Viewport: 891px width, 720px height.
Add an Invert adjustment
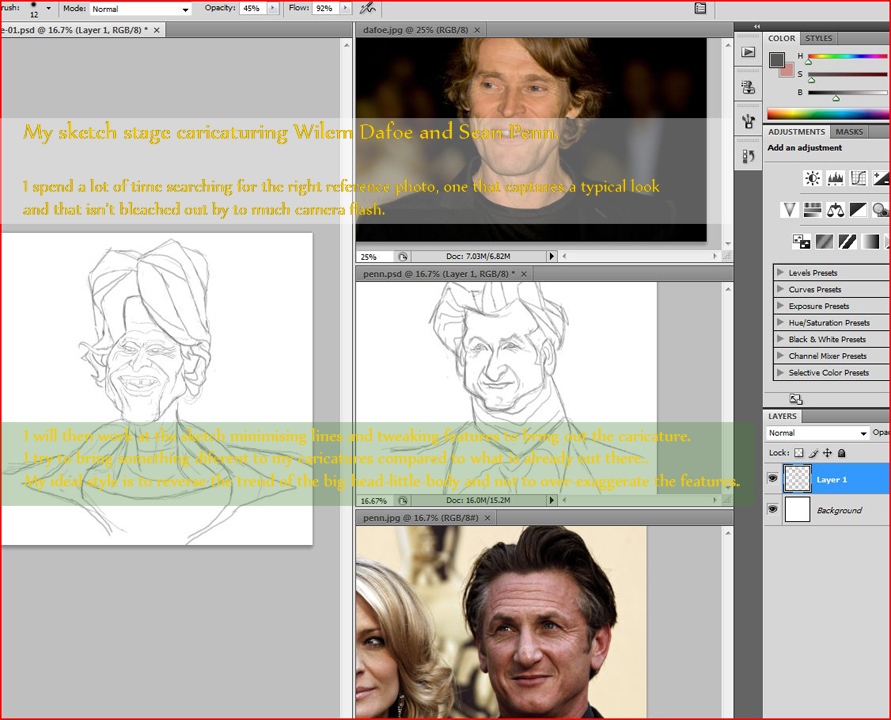pos(801,242)
